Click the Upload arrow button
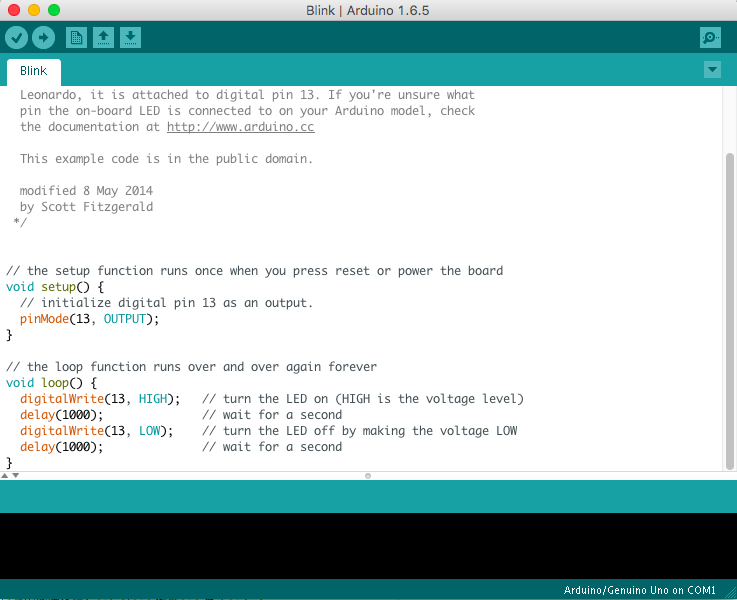This screenshot has width=737, height=600. click(43, 38)
